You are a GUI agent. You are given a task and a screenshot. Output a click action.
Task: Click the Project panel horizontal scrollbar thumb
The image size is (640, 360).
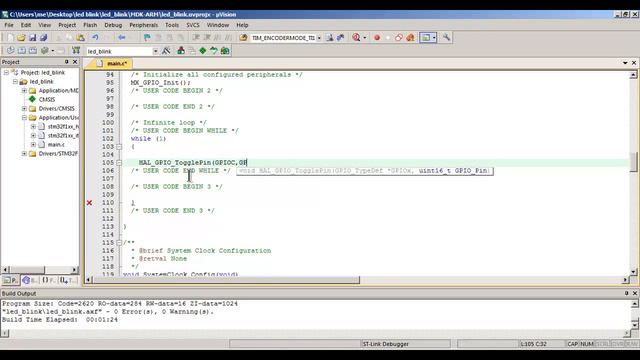point(27,269)
